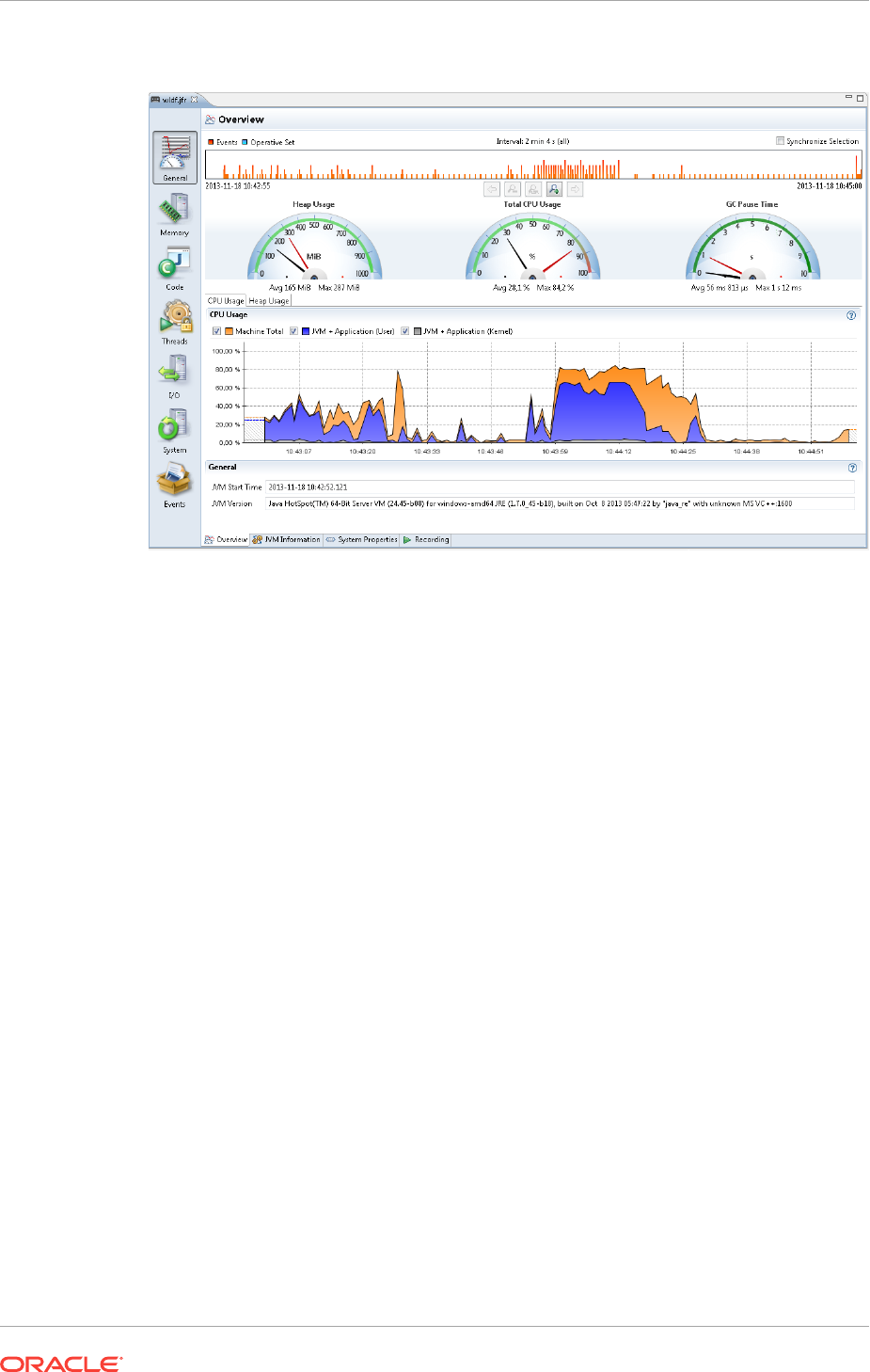Open the Events tab group

click(x=174, y=487)
